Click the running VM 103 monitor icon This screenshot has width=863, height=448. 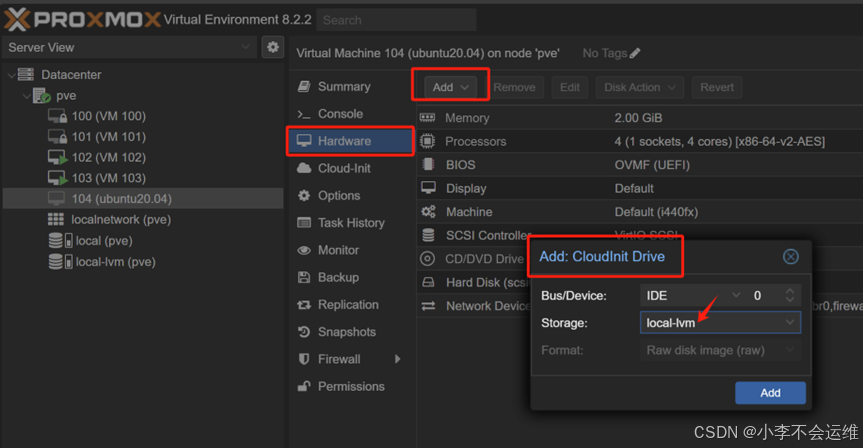57,178
